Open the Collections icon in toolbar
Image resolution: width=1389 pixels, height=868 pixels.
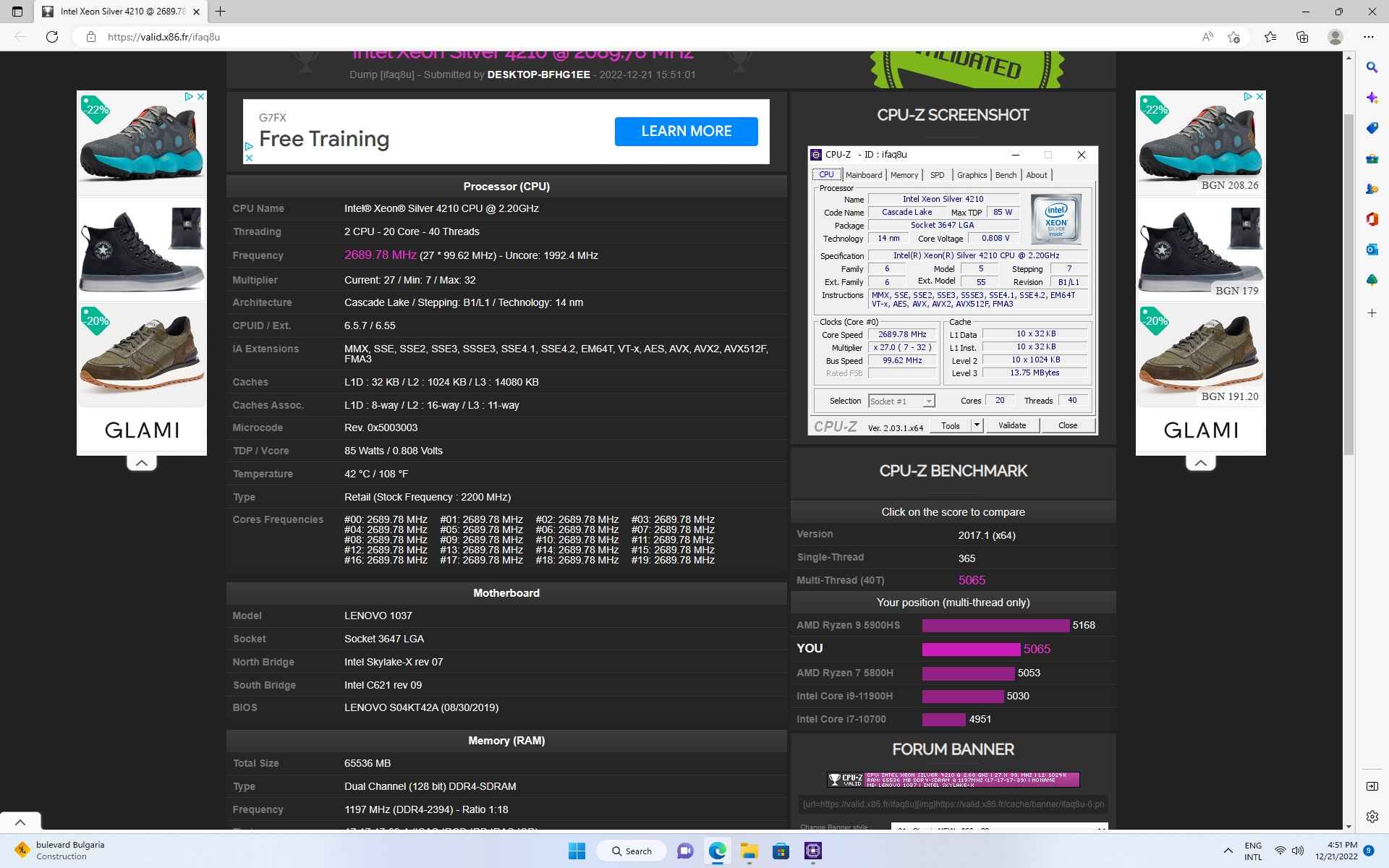click(1302, 37)
